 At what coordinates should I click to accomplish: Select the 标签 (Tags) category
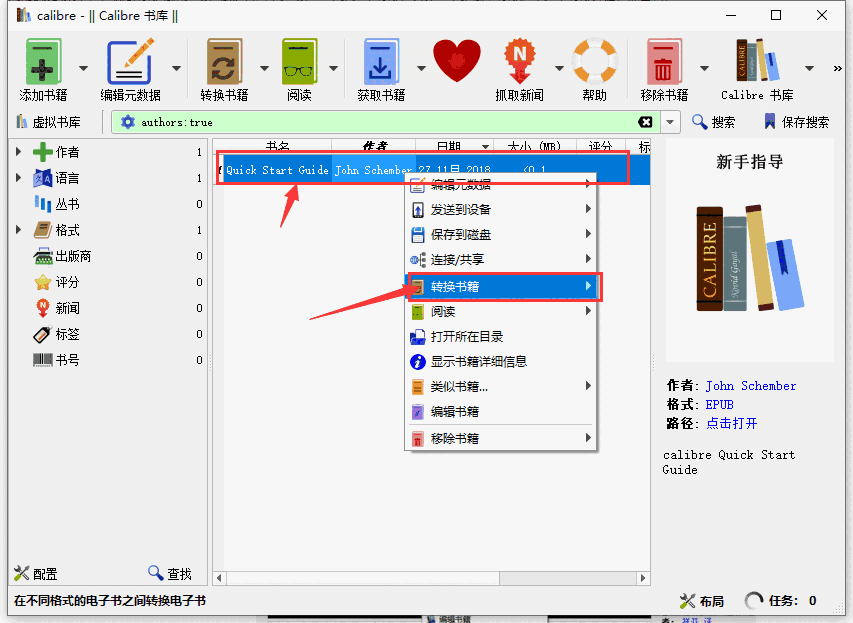pos(57,334)
